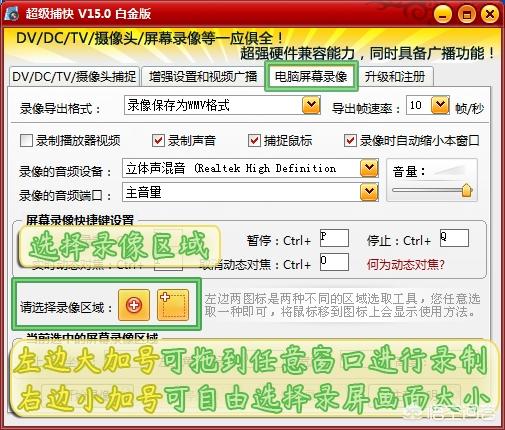This screenshot has height=430, width=505.
Task: Open the 录像导出格式 dropdown arrow
Action: click(x=311, y=105)
